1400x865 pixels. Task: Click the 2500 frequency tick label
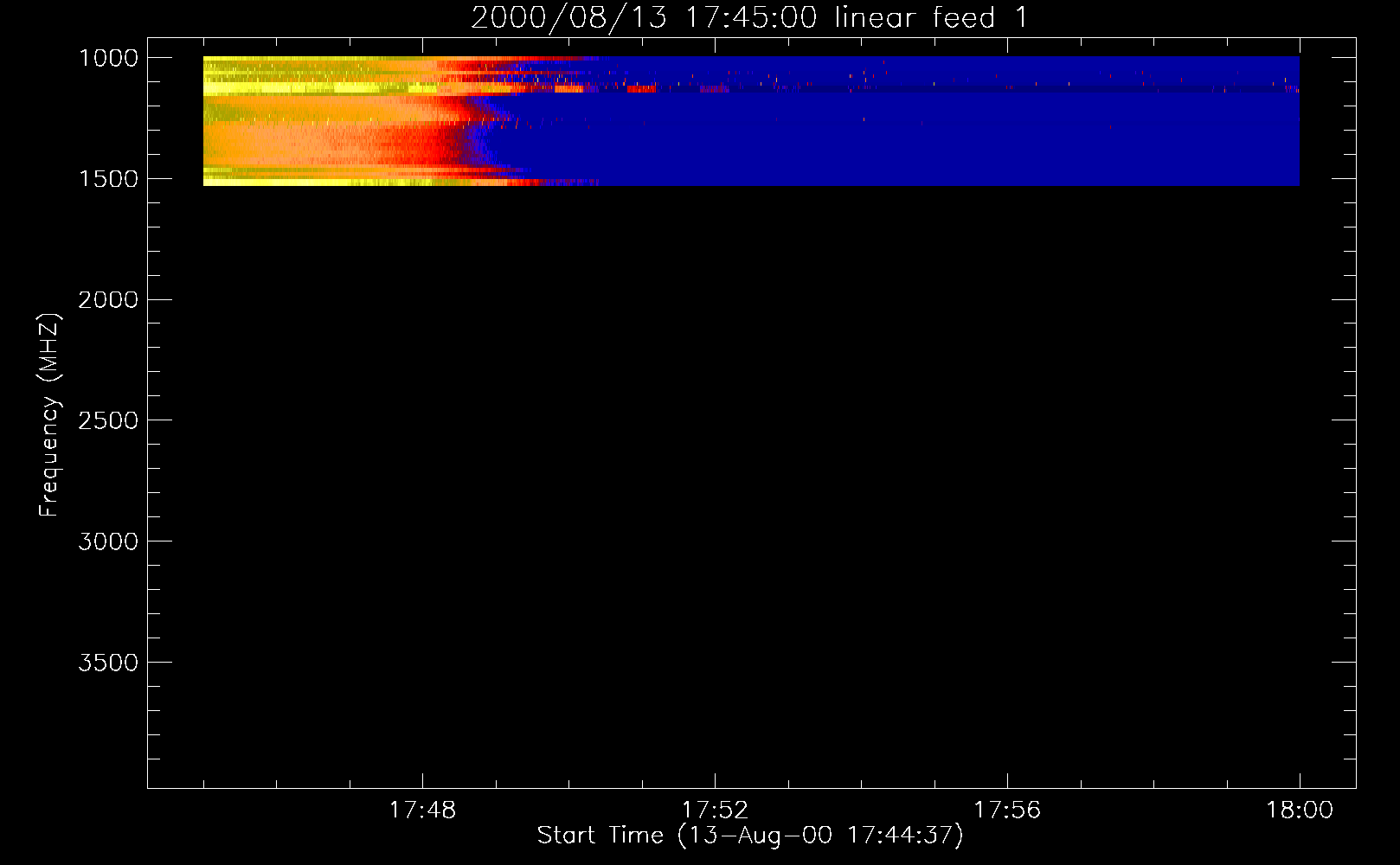pos(109,420)
